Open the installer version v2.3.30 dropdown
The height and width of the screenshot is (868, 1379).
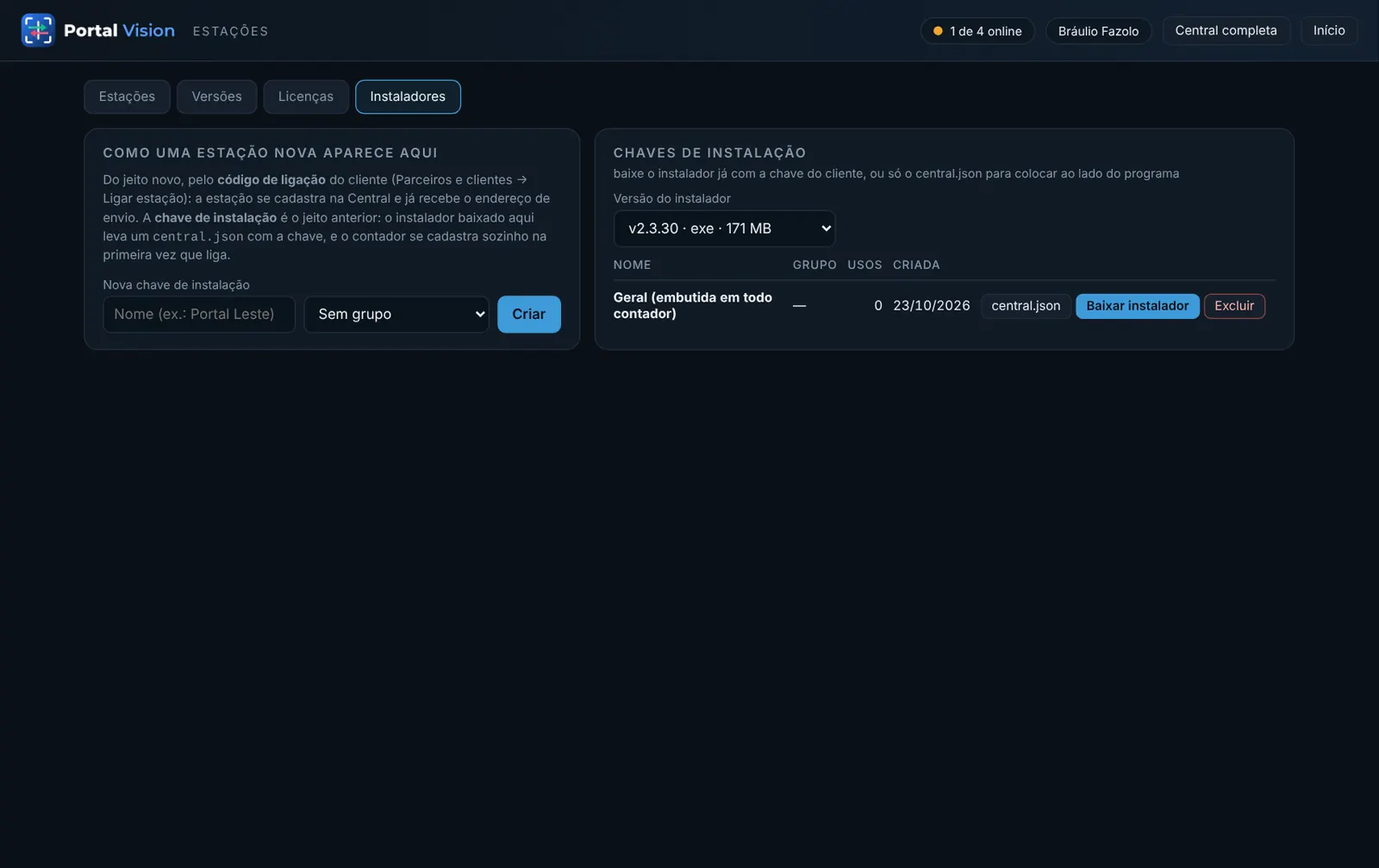[x=724, y=228]
